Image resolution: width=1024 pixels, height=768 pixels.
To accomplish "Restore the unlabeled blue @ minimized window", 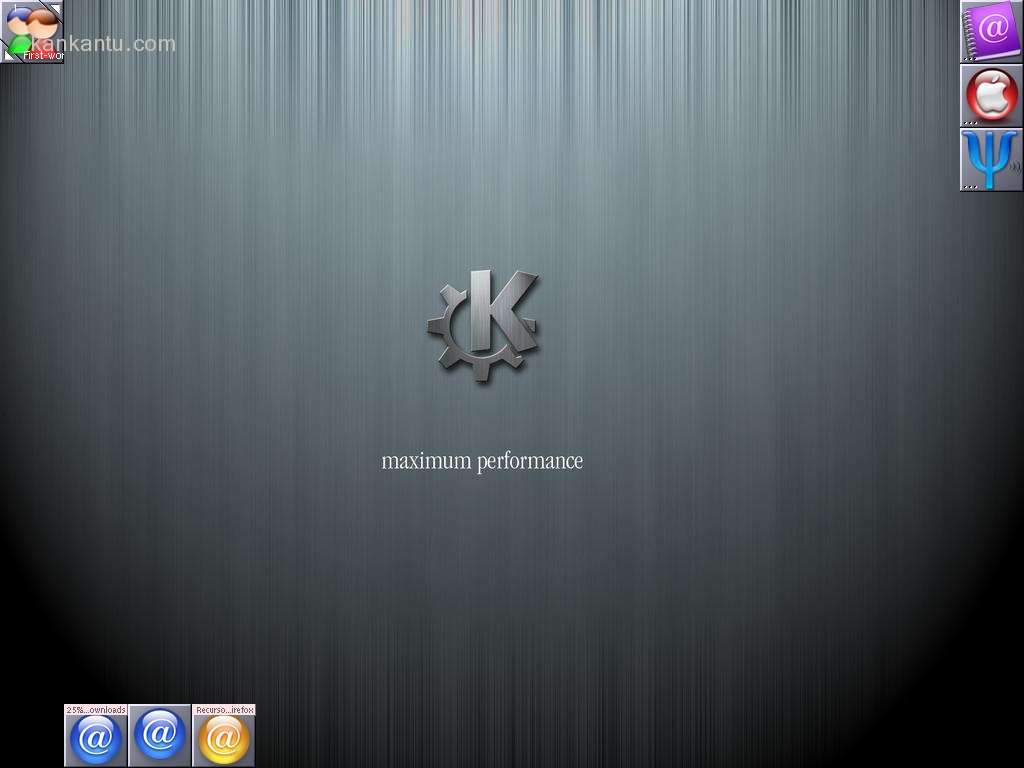I will click(160, 735).
